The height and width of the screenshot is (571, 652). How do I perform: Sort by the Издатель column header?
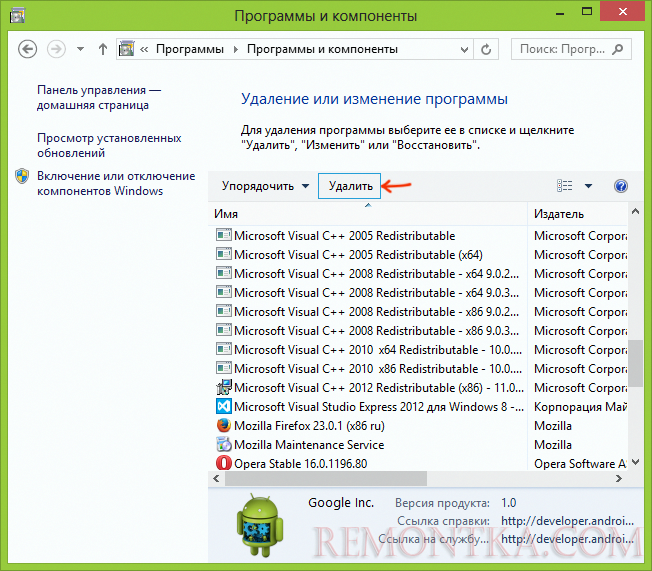(578, 214)
